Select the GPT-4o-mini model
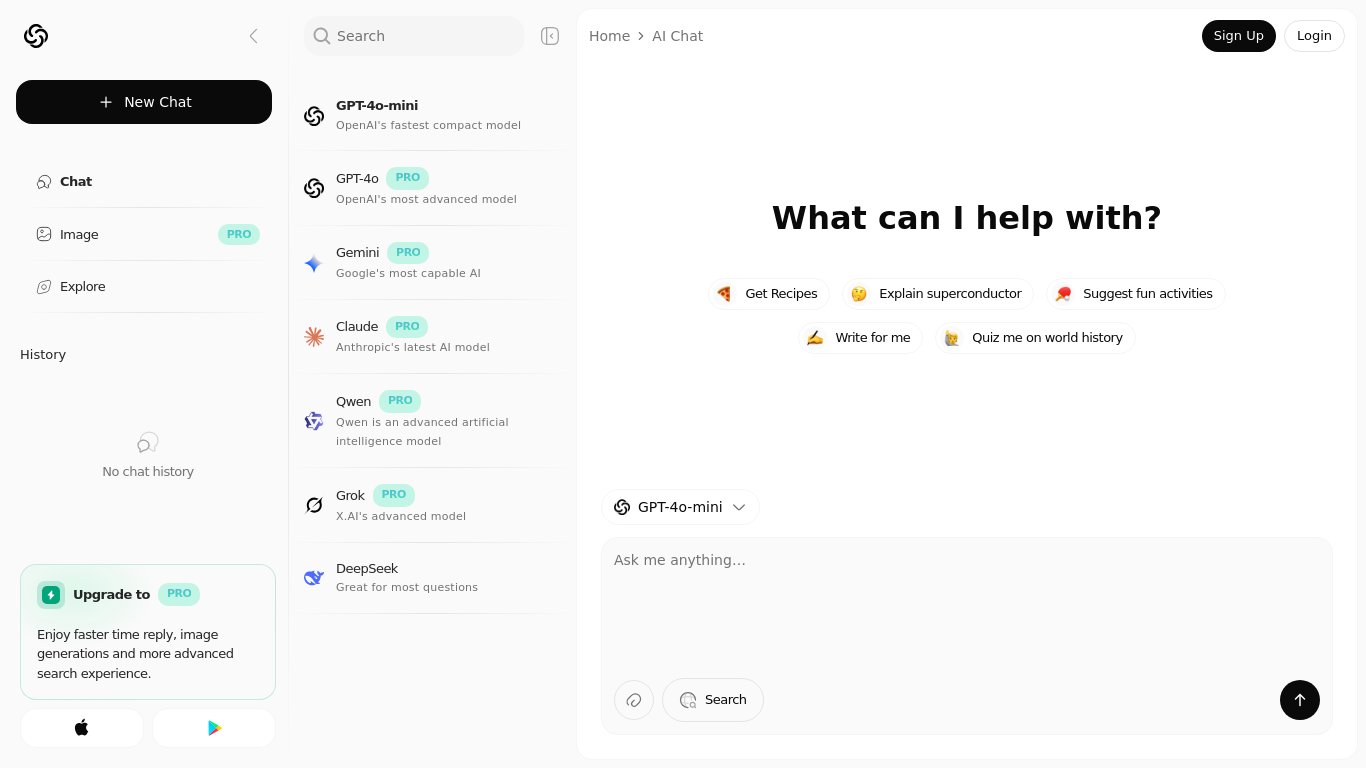This screenshot has height=768, width=1366. [x=432, y=115]
